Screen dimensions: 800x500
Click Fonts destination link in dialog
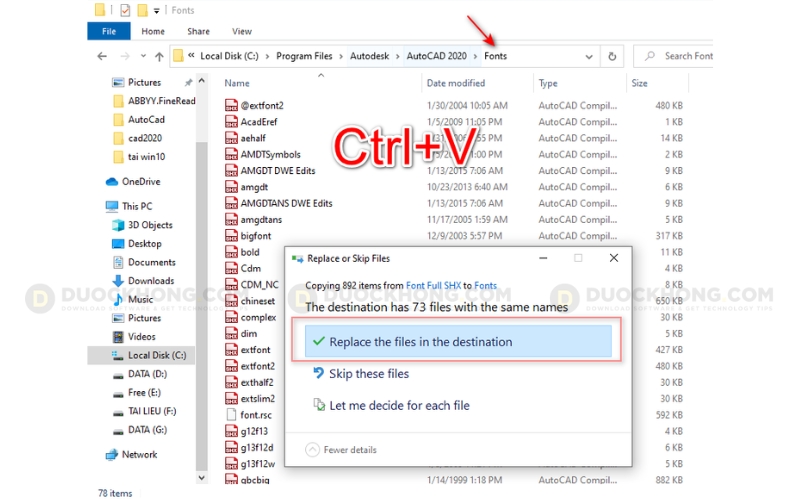(x=485, y=286)
